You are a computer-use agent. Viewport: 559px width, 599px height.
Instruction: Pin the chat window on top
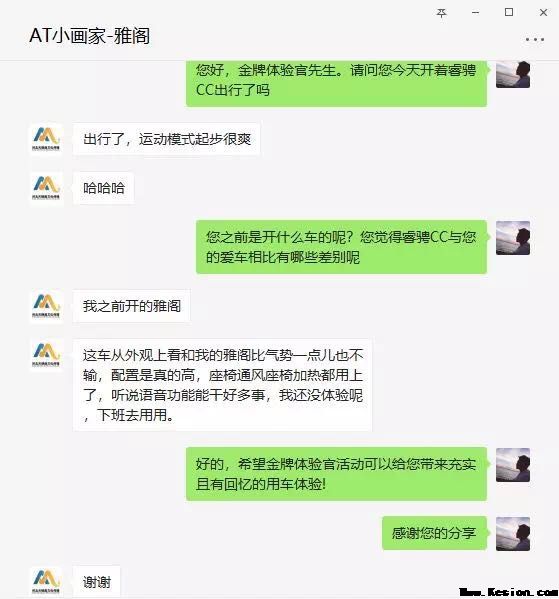coord(441,13)
